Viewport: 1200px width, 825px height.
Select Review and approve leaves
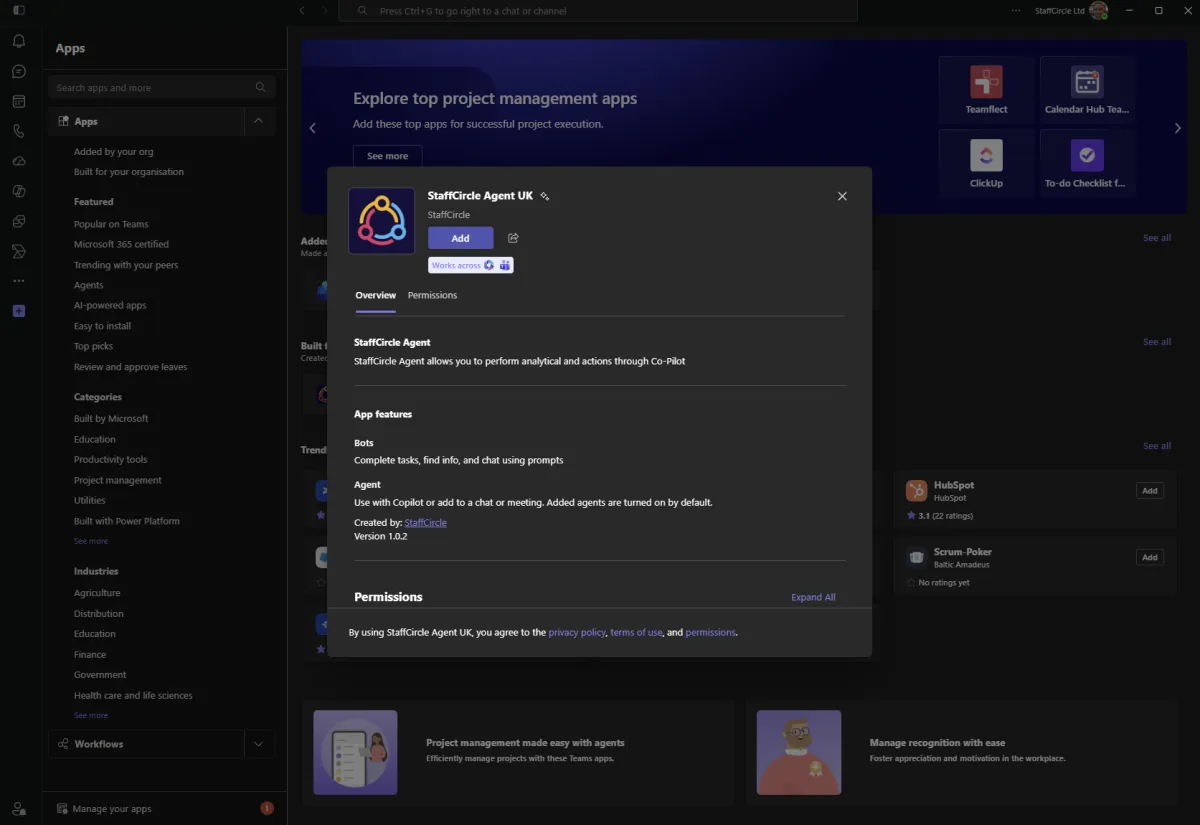[x=130, y=367]
